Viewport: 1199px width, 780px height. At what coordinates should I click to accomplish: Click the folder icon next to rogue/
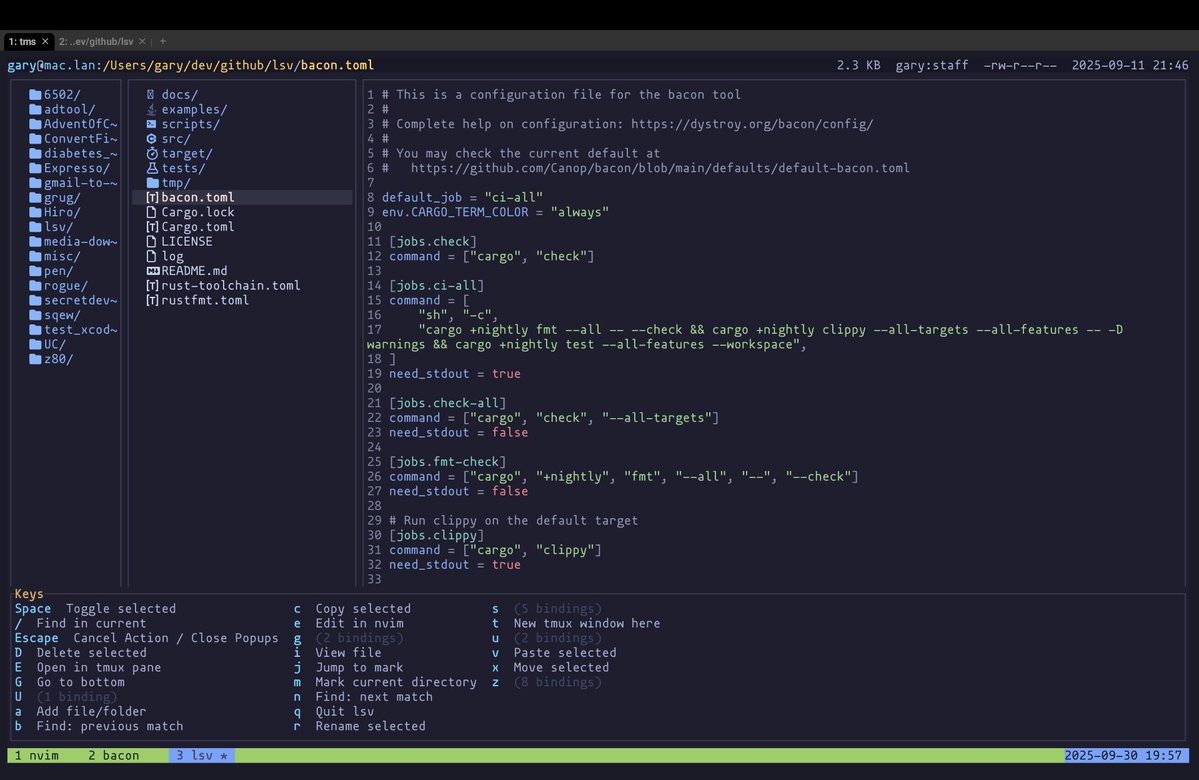coord(35,286)
